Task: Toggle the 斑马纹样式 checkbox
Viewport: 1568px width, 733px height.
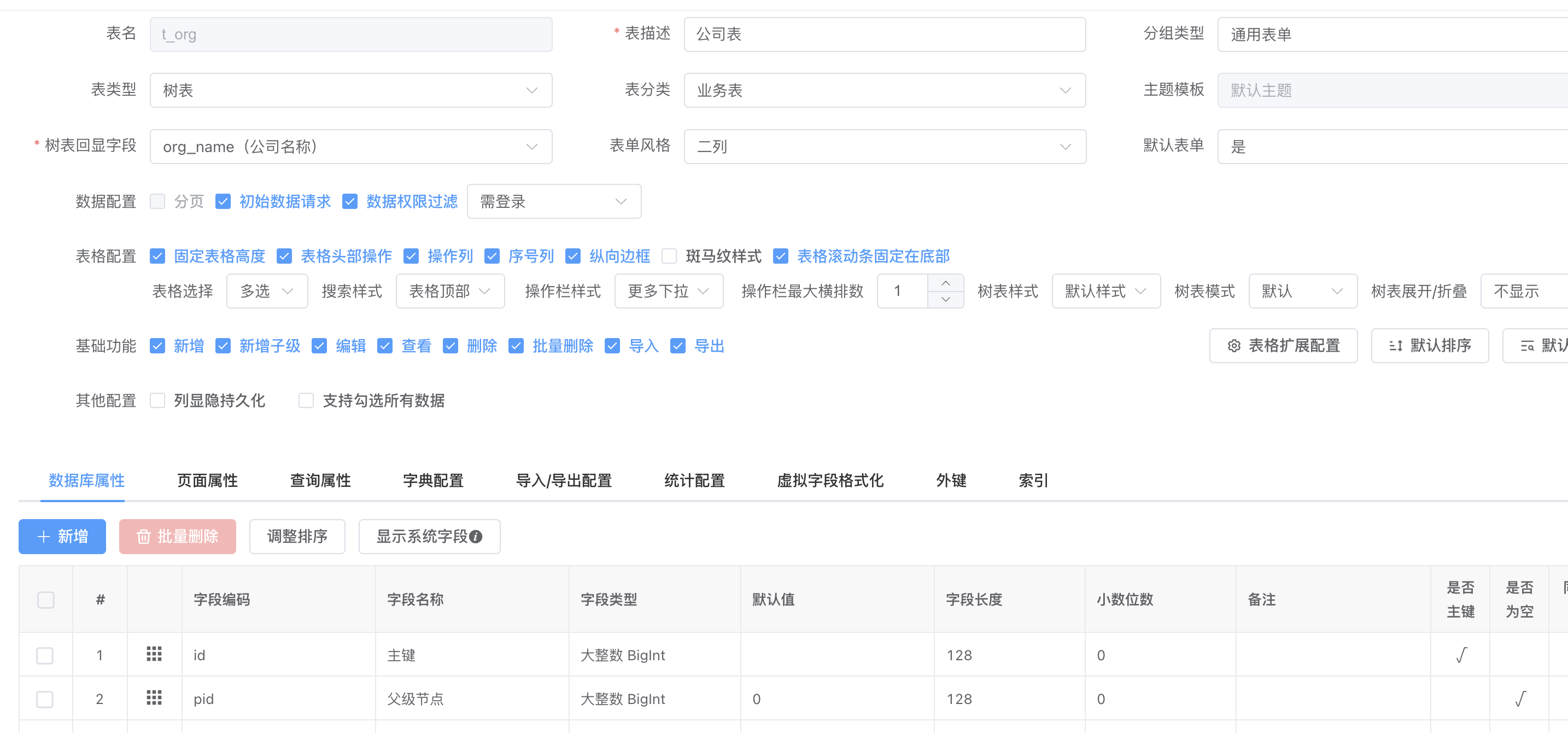Action: tap(669, 257)
